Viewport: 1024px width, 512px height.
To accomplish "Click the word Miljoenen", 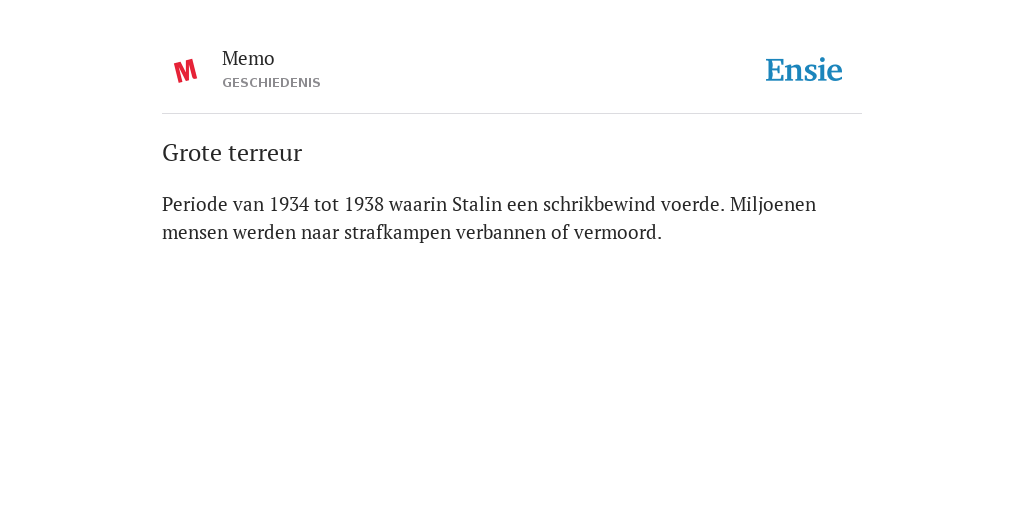I will tap(773, 204).
